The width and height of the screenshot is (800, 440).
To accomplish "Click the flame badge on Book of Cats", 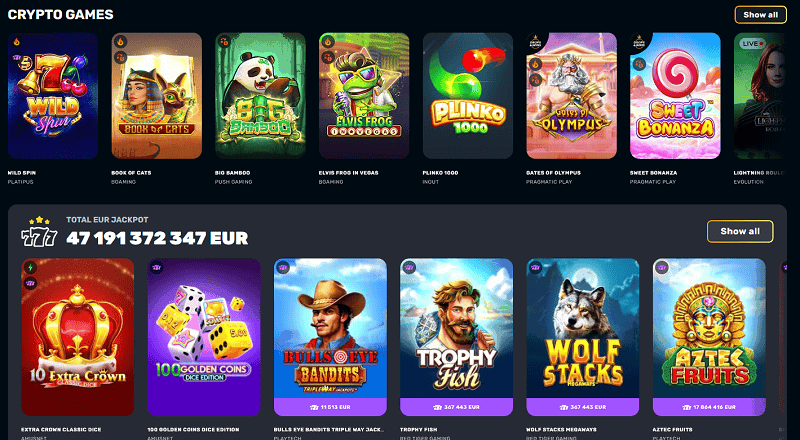I will pyautogui.click(x=121, y=42).
